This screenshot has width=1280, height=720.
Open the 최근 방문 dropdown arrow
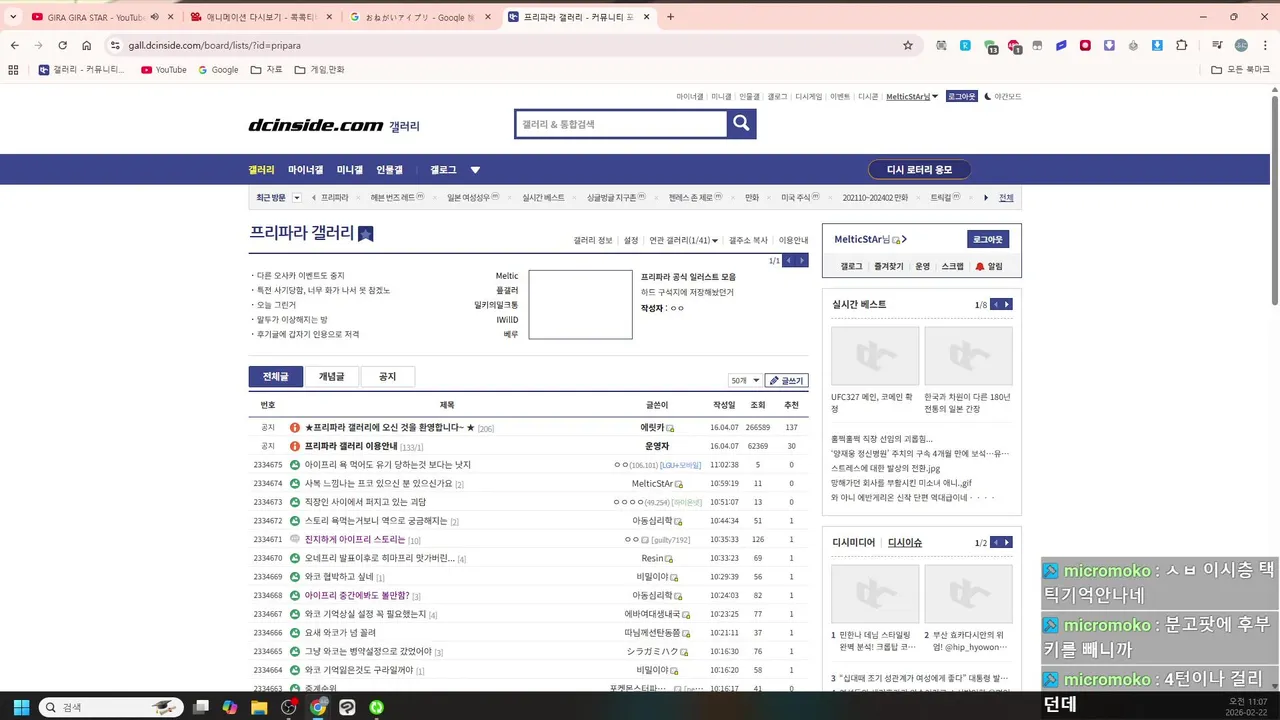(297, 198)
